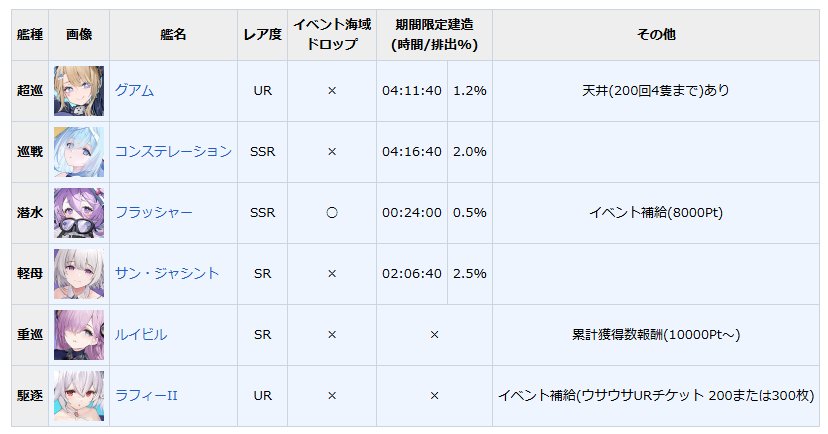This screenshot has height=434, width=828.
Task: Click the ルイビル character portrait
Action: 79,335
